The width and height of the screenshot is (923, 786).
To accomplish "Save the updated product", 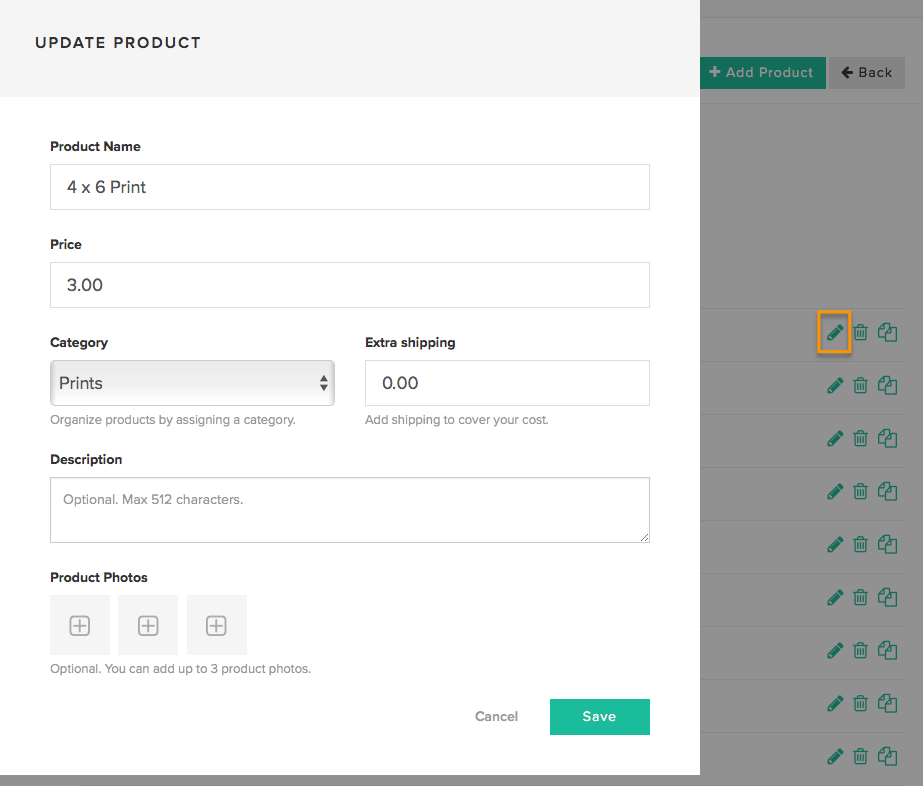I will tap(600, 717).
